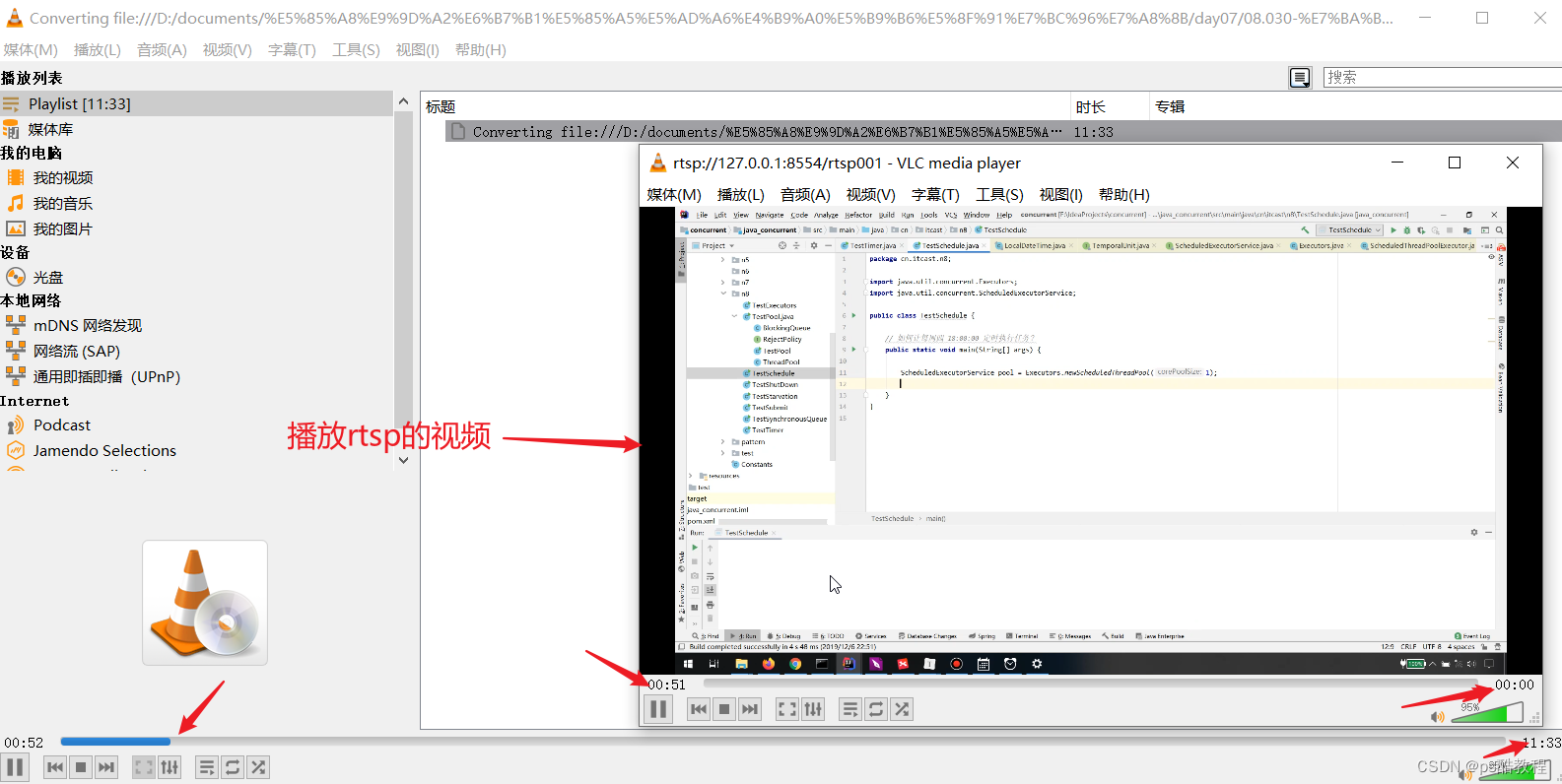
Task: Click sidebar scrollbar up arrow
Action: coord(403,101)
